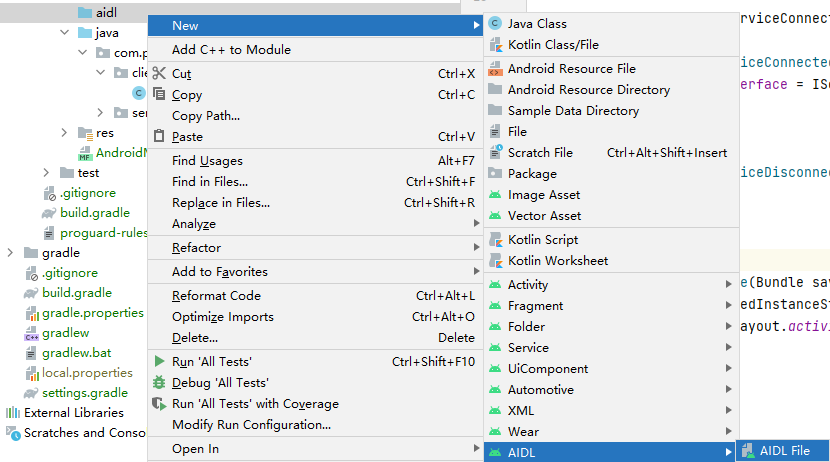Viewport: 830px width, 462px height.
Task: Choose Delete... from context menu
Action: click(315, 338)
